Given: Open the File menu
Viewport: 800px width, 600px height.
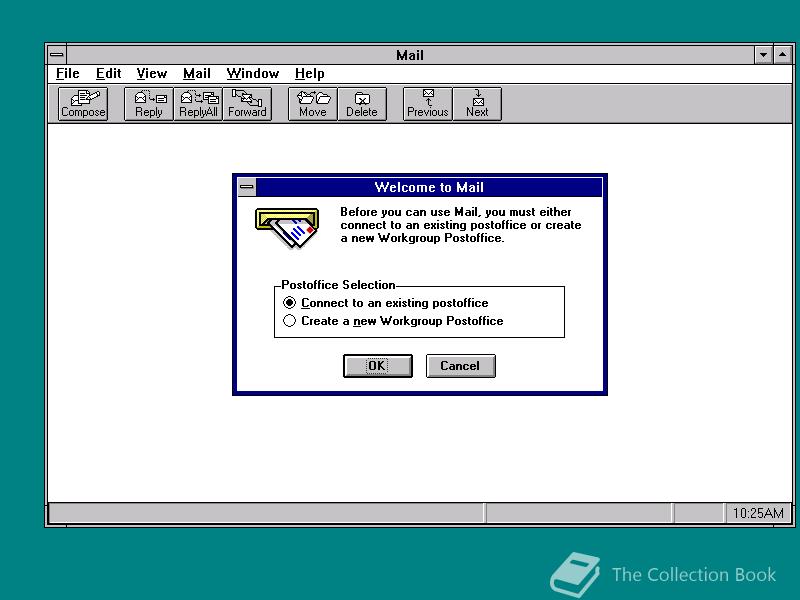Looking at the screenshot, I should (x=67, y=73).
